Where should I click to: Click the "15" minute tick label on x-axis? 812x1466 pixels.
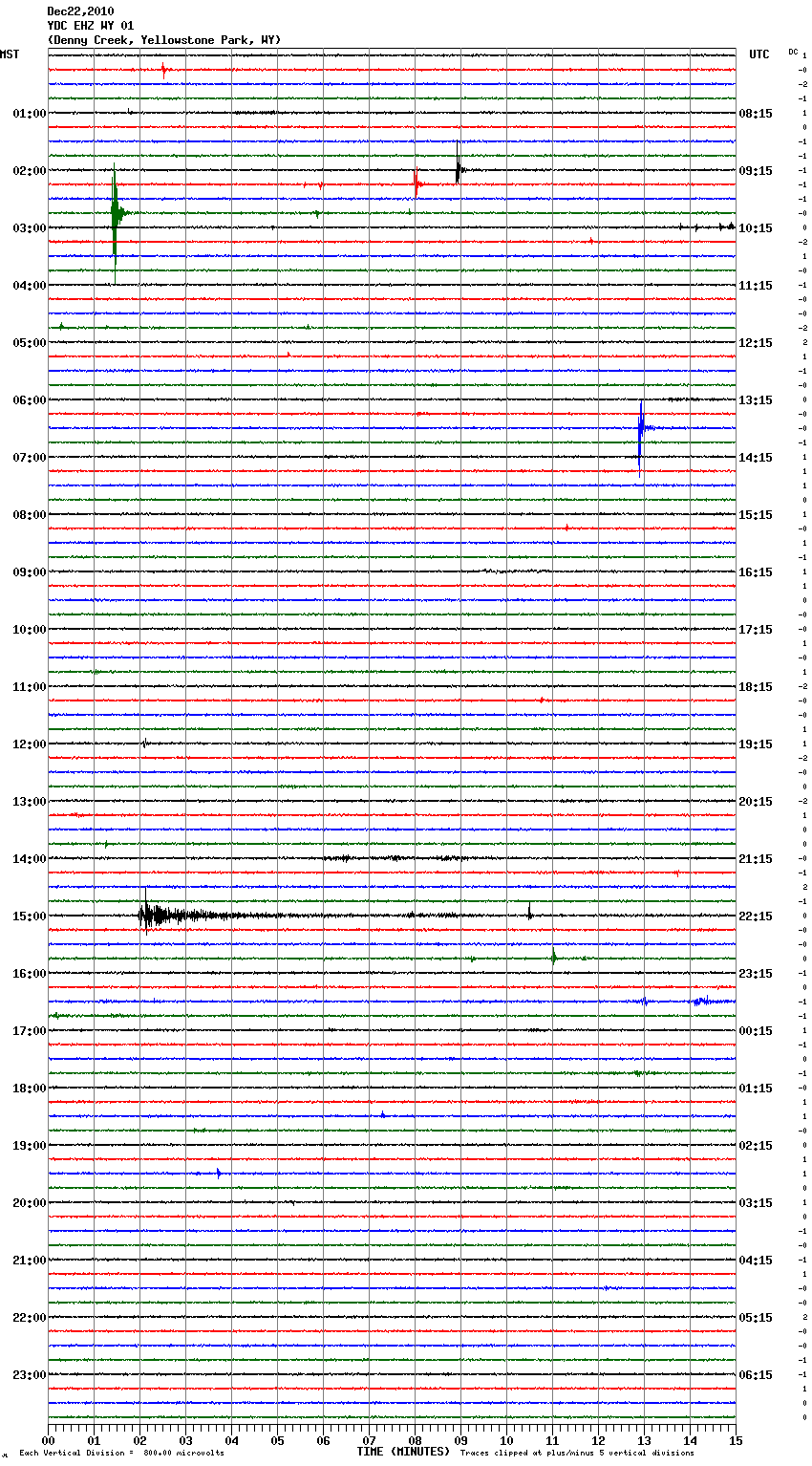click(736, 1440)
